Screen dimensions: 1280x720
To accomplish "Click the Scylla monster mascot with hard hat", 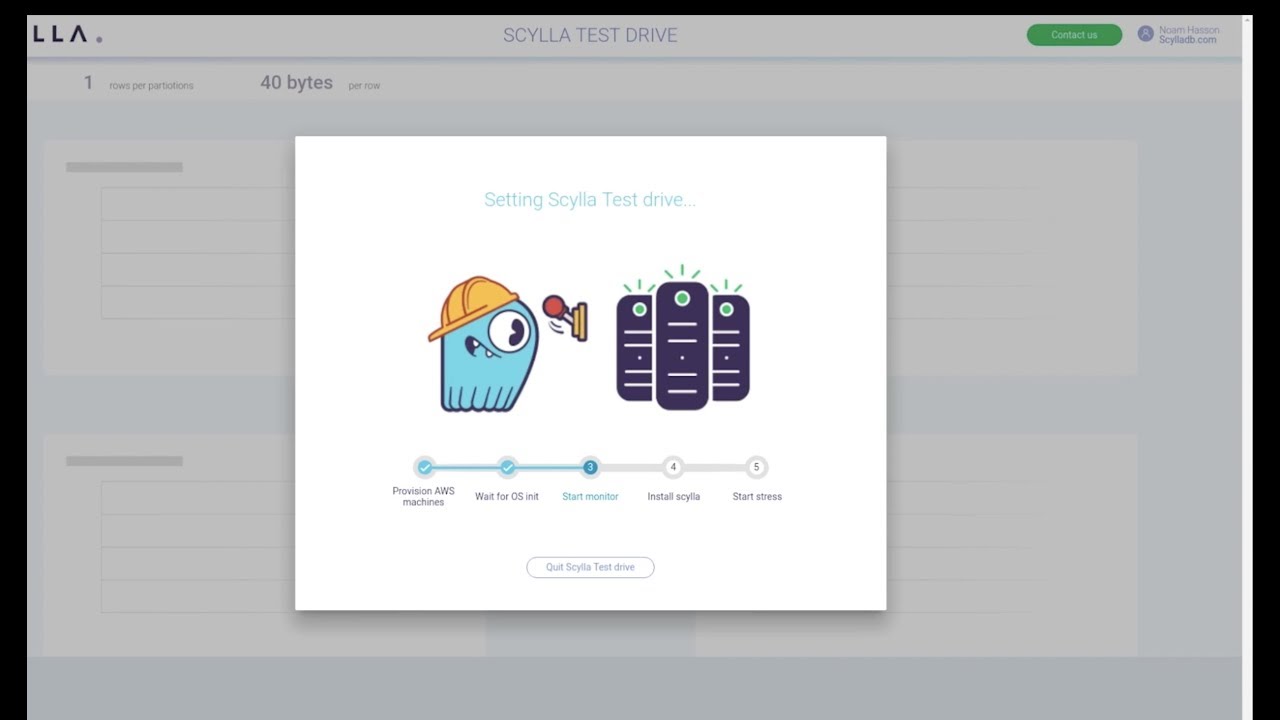I will click(484, 344).
